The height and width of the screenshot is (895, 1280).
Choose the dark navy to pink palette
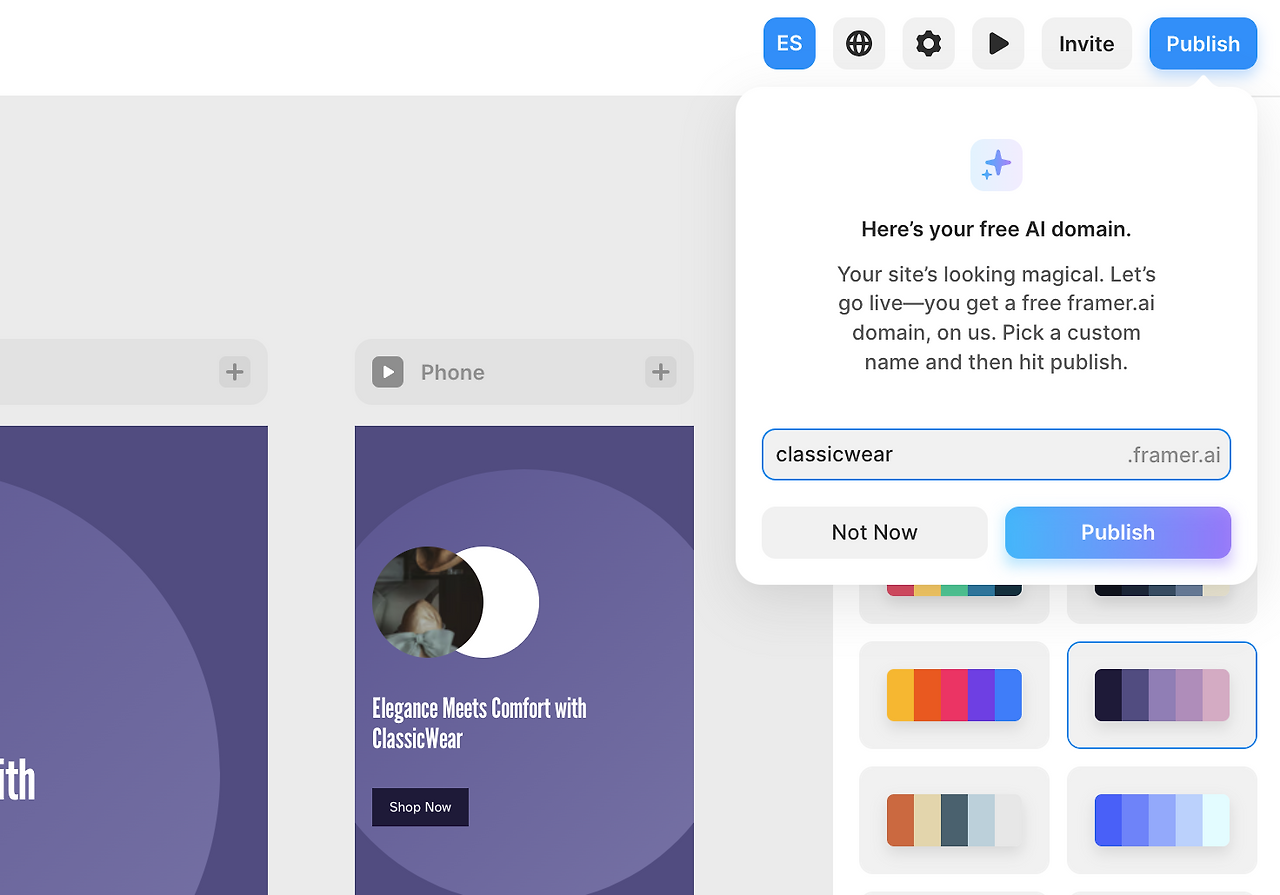click(x=1162, y=695)
